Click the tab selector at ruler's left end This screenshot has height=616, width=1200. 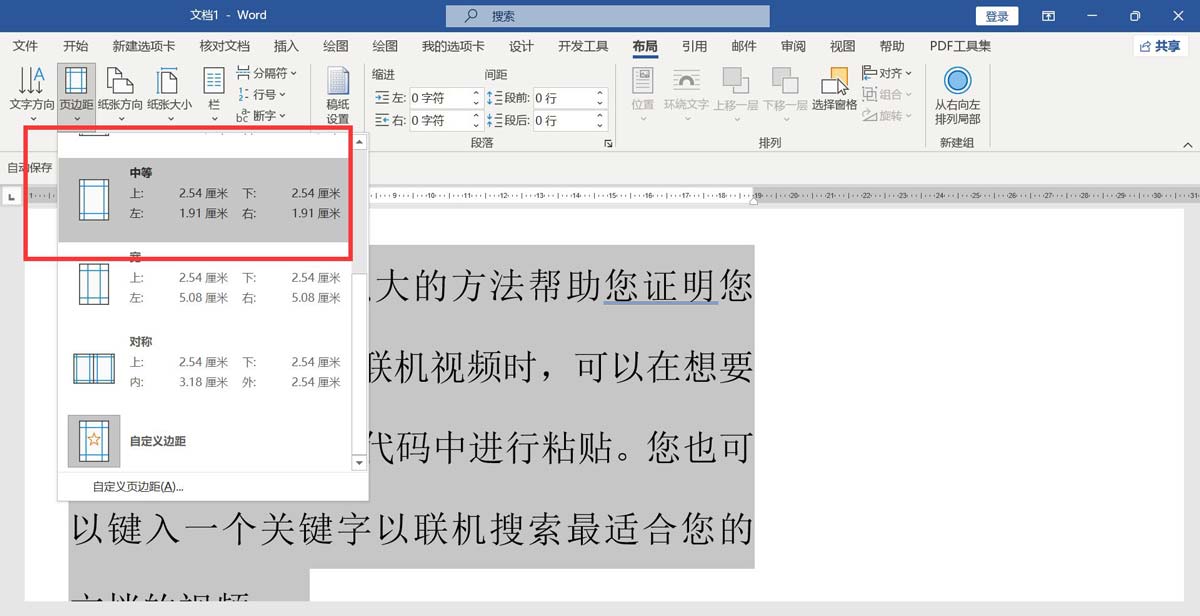click(12, 195)
